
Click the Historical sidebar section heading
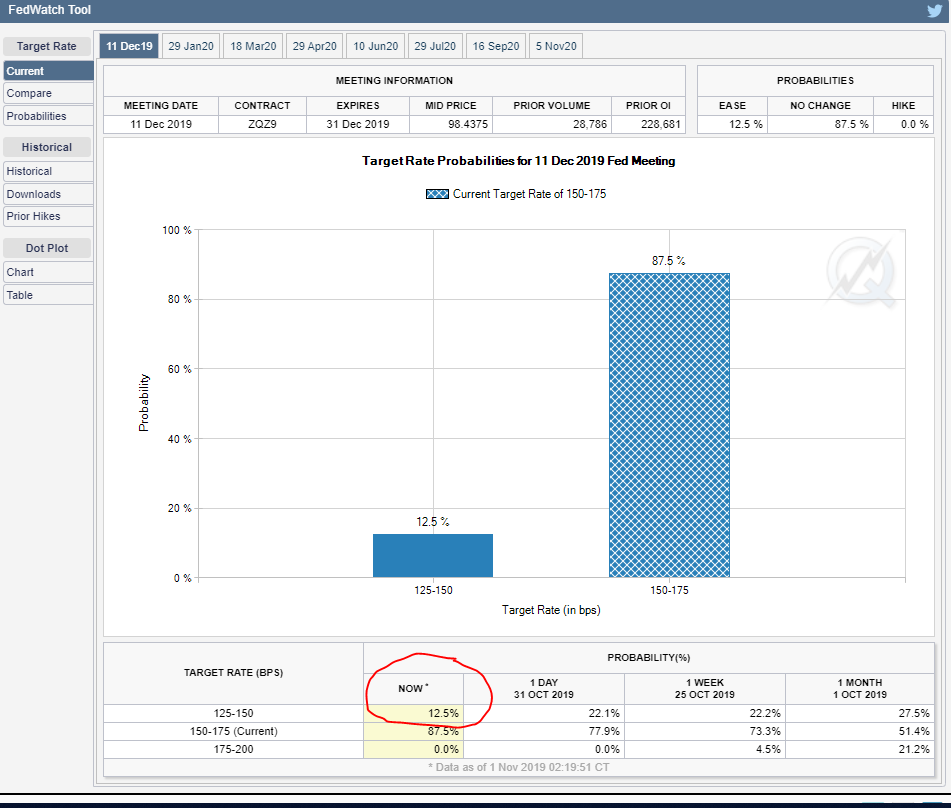click(x=47, y=147)
